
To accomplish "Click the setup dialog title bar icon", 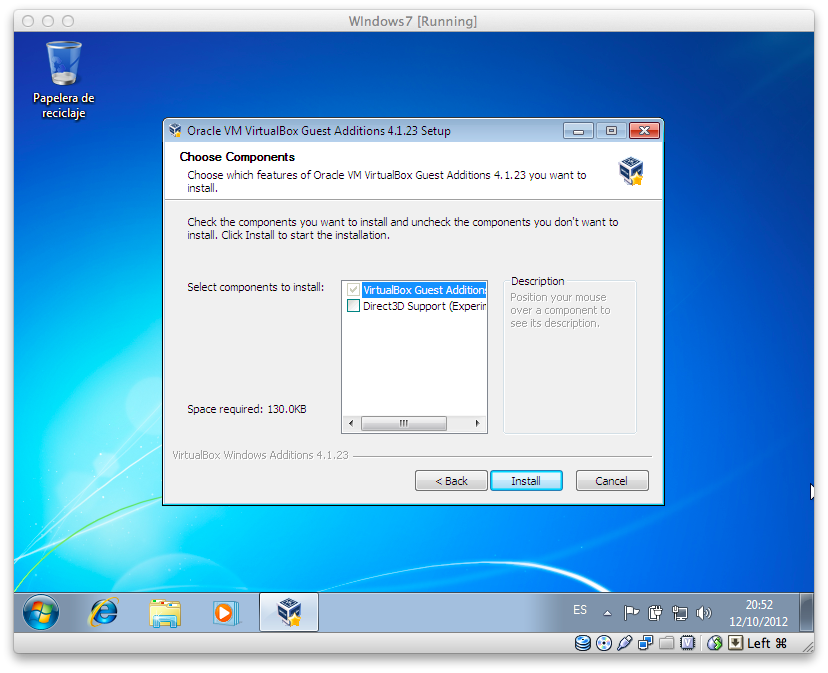I will click(175, 130).
